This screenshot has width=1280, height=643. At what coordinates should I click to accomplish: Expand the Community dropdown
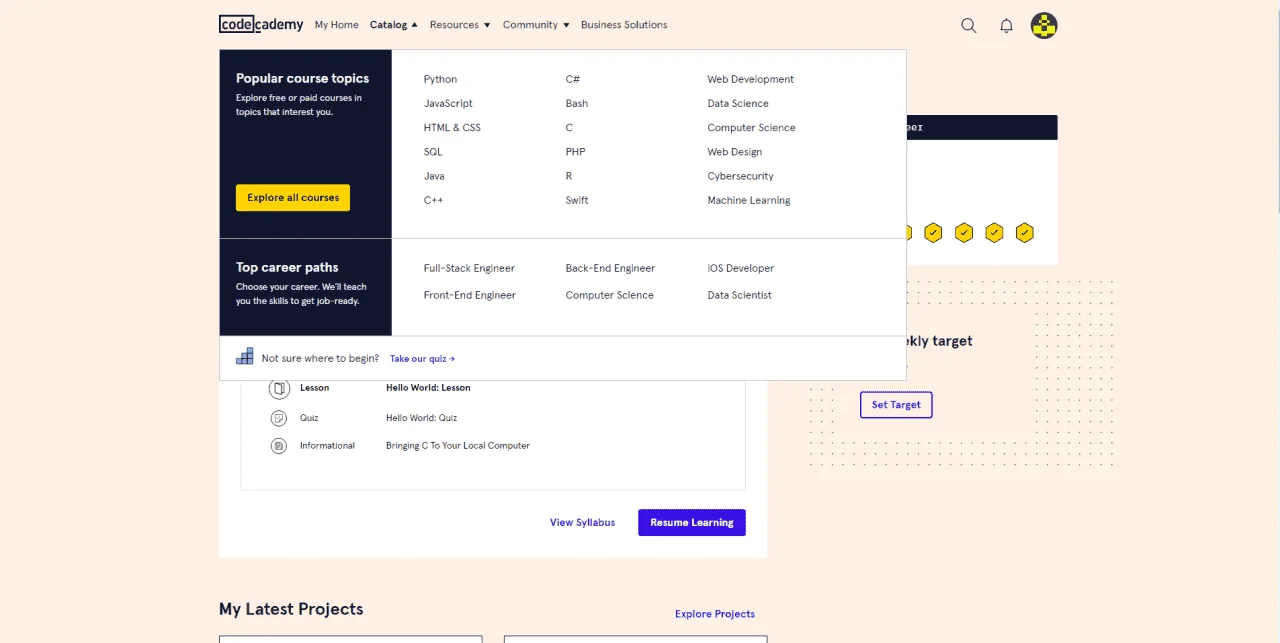(536, 25)
